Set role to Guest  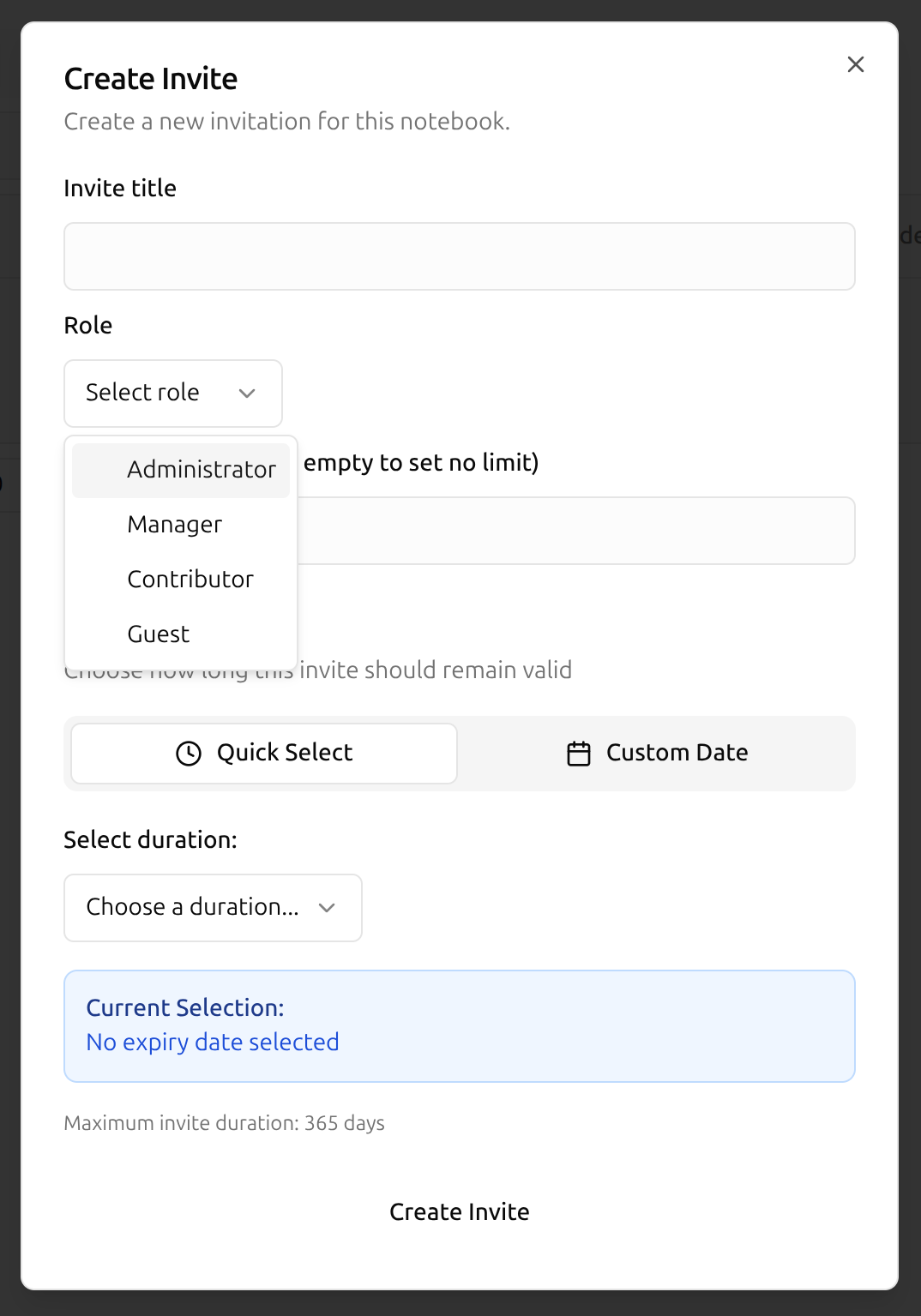click(x=159, y=634)
